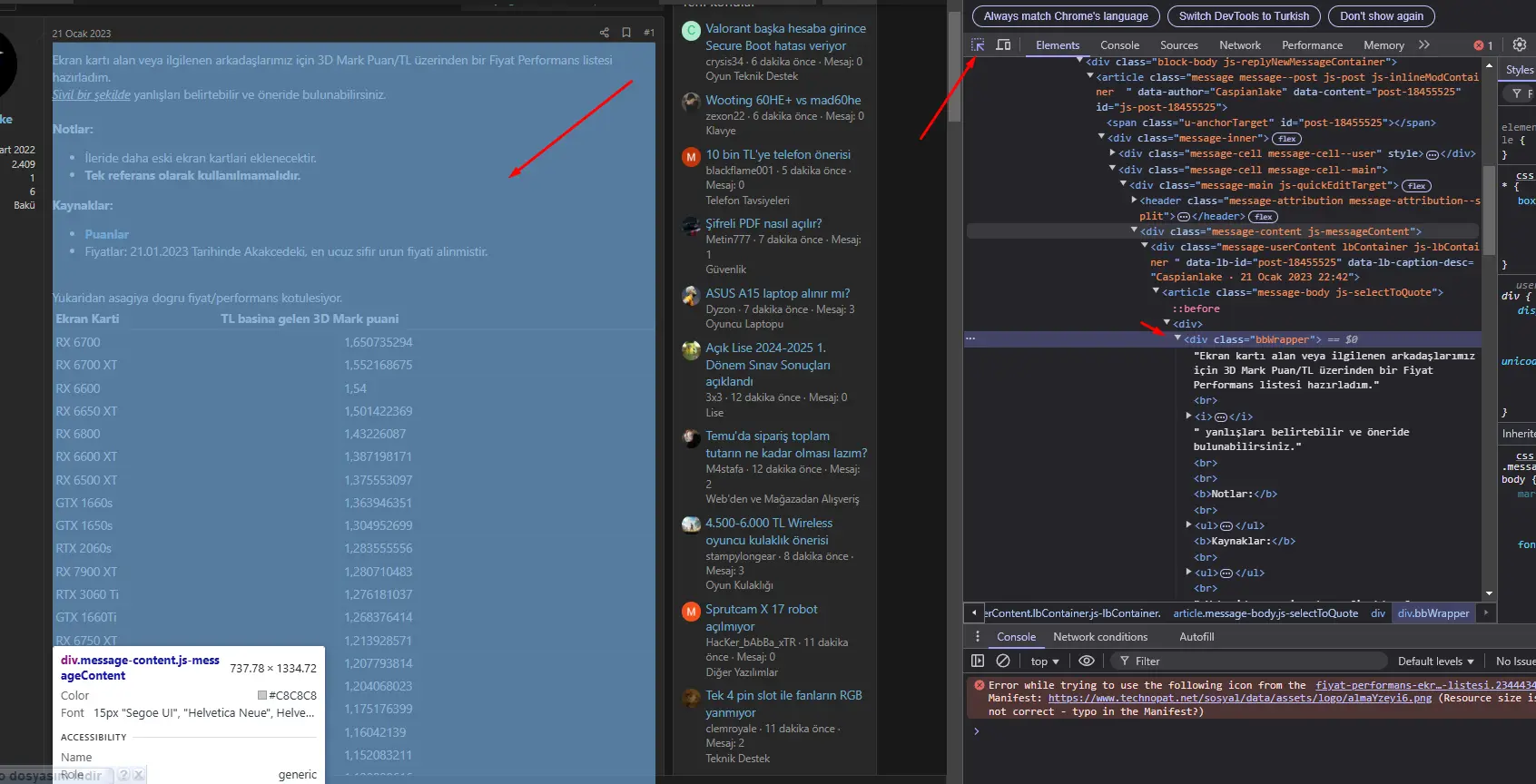Open Şifreli PDF nasıl açılır thread

763,223
